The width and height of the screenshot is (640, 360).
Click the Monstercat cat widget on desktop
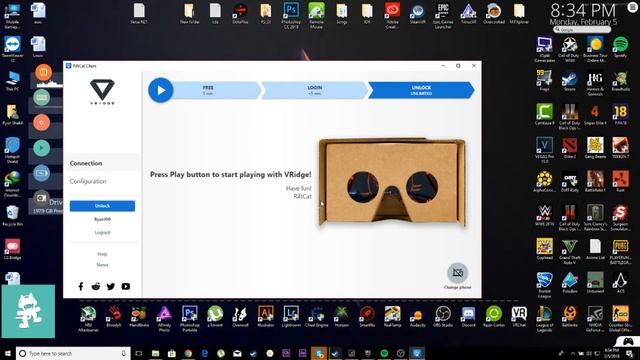[x=28, y=311]
